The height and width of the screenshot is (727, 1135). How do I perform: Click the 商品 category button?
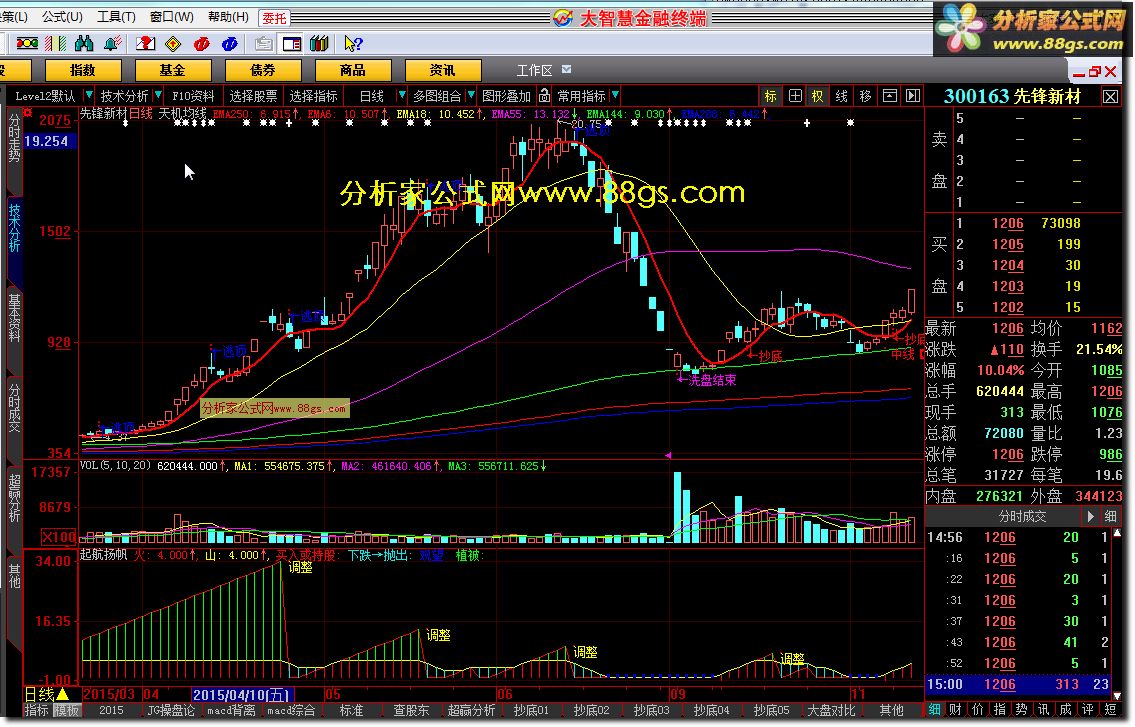point(353,70)
